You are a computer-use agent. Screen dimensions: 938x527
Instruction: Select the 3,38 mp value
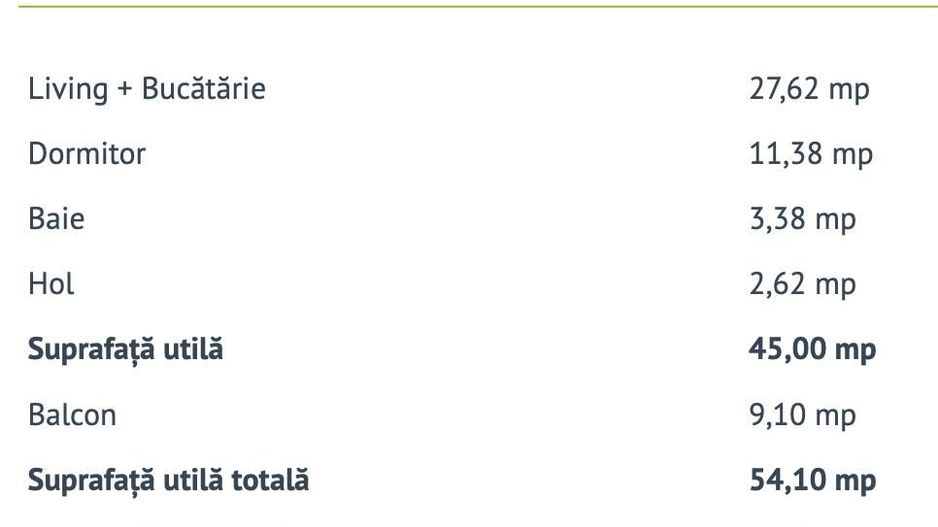click(x=803, y=219)
